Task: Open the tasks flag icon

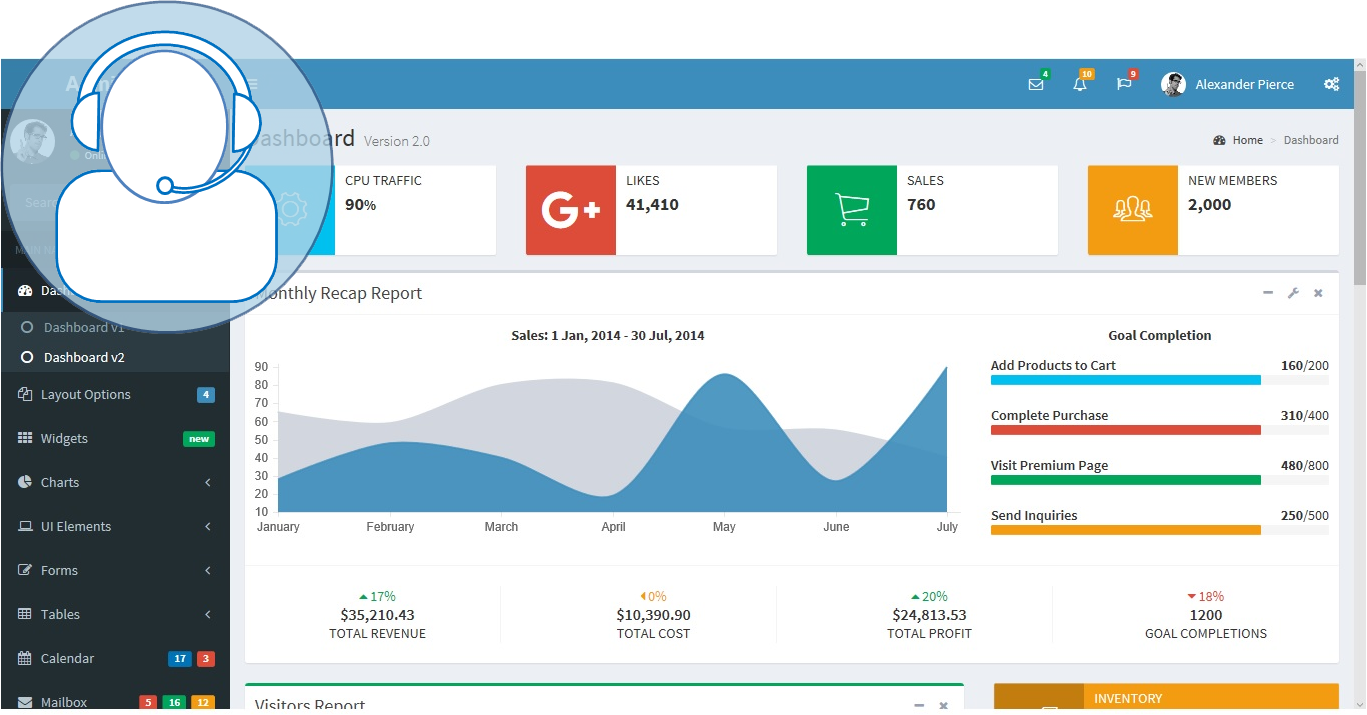Action: pyautogui.click(x=1124, y=84)
